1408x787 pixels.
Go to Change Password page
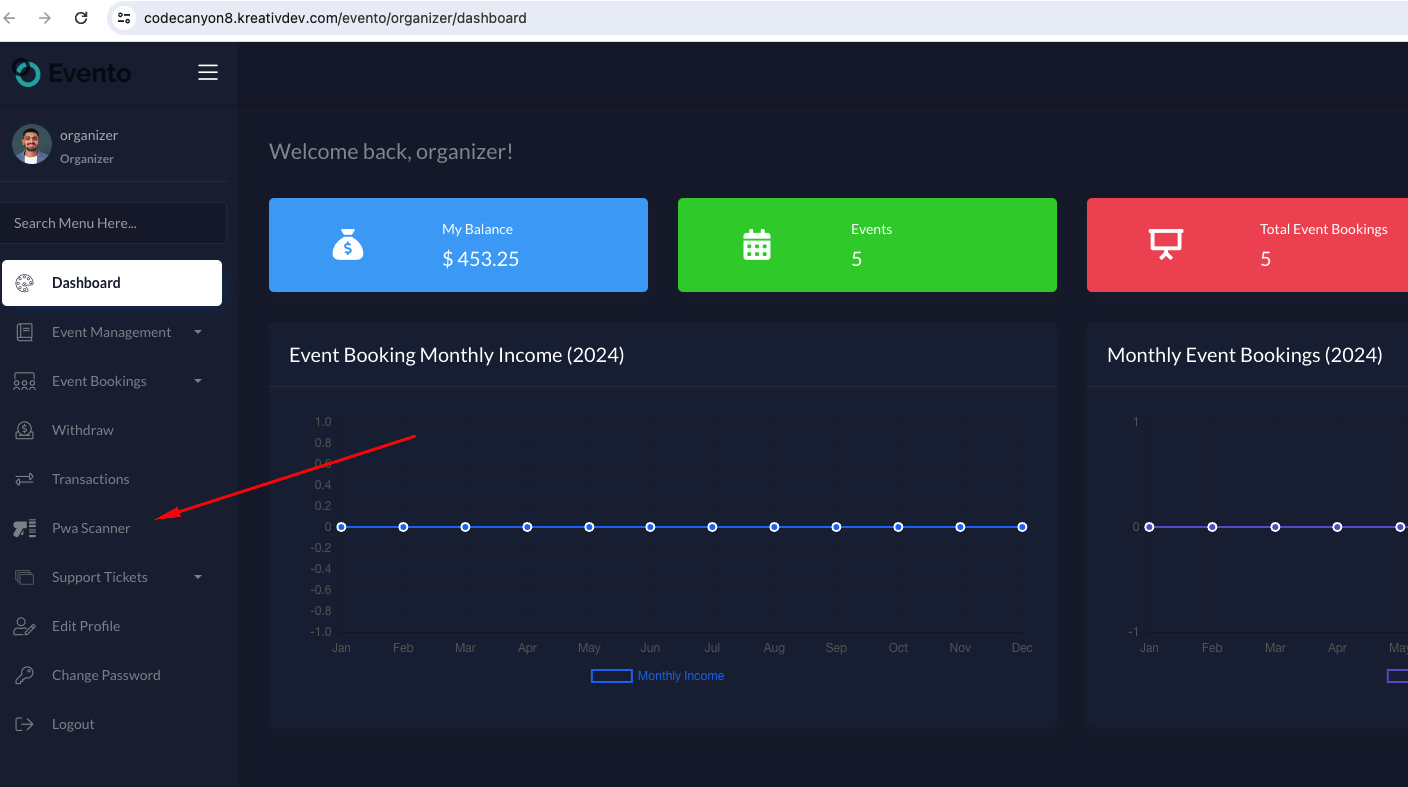[106, 675]
